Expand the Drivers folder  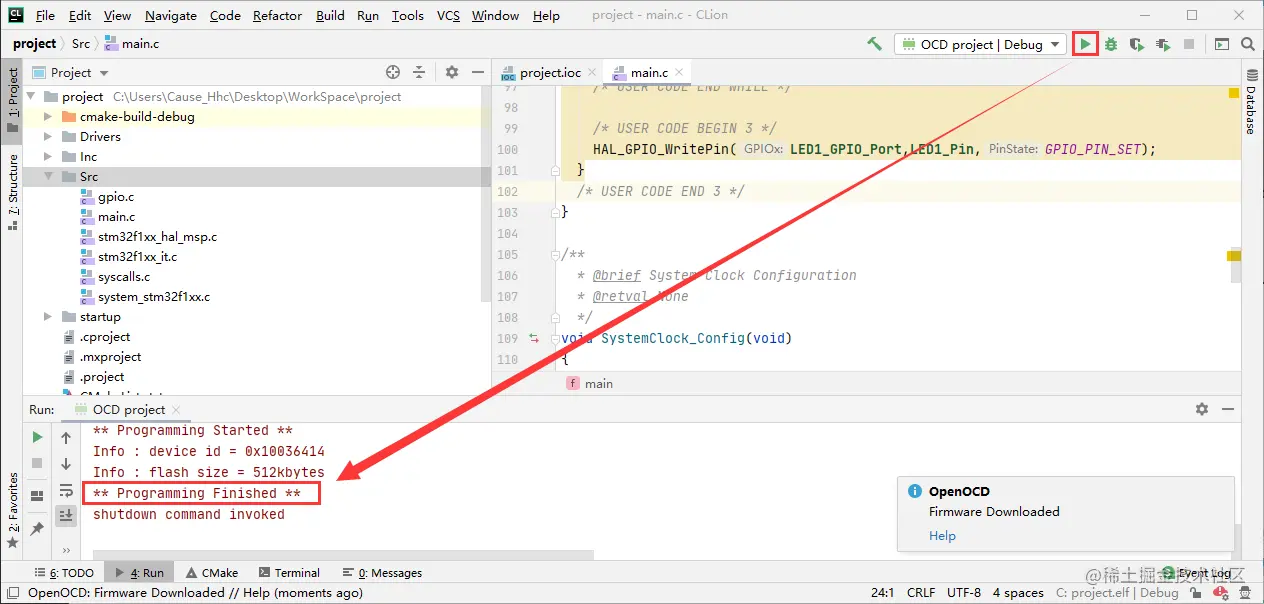pos(48,136)
